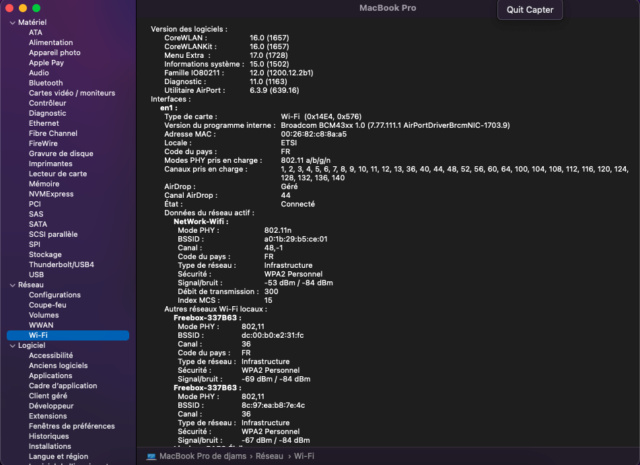Click the BSSID a0:1b:29:b5:ce:01 value

click(x=296, y=239)
